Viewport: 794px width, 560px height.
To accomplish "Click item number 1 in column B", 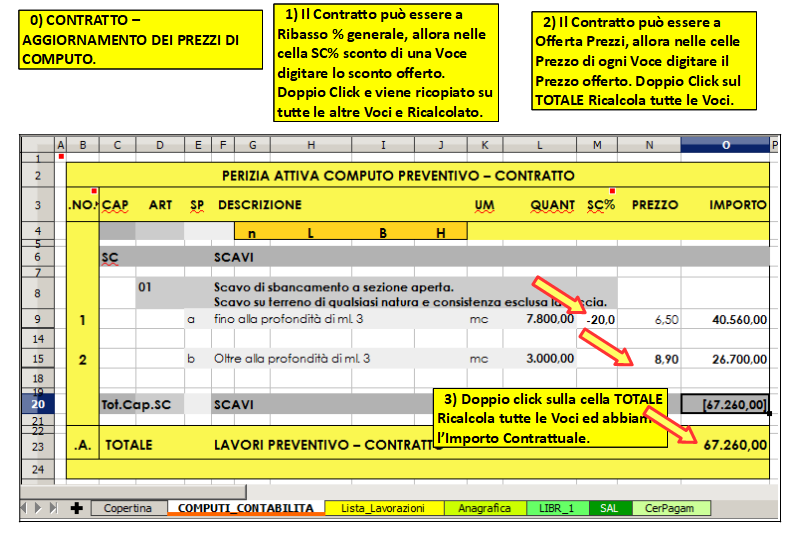I will (83, 320).
